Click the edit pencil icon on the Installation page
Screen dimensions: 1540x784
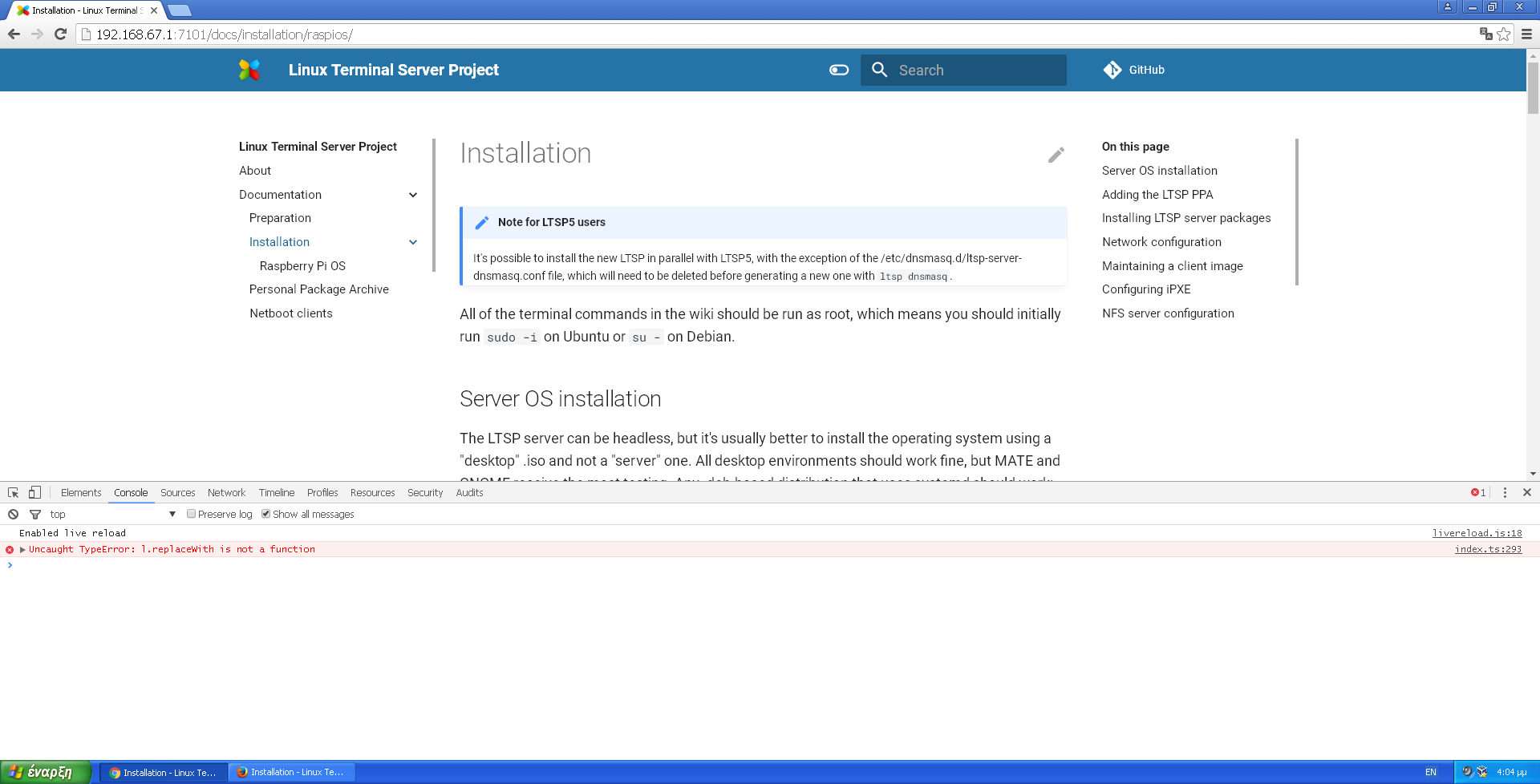coord(1056,155)
